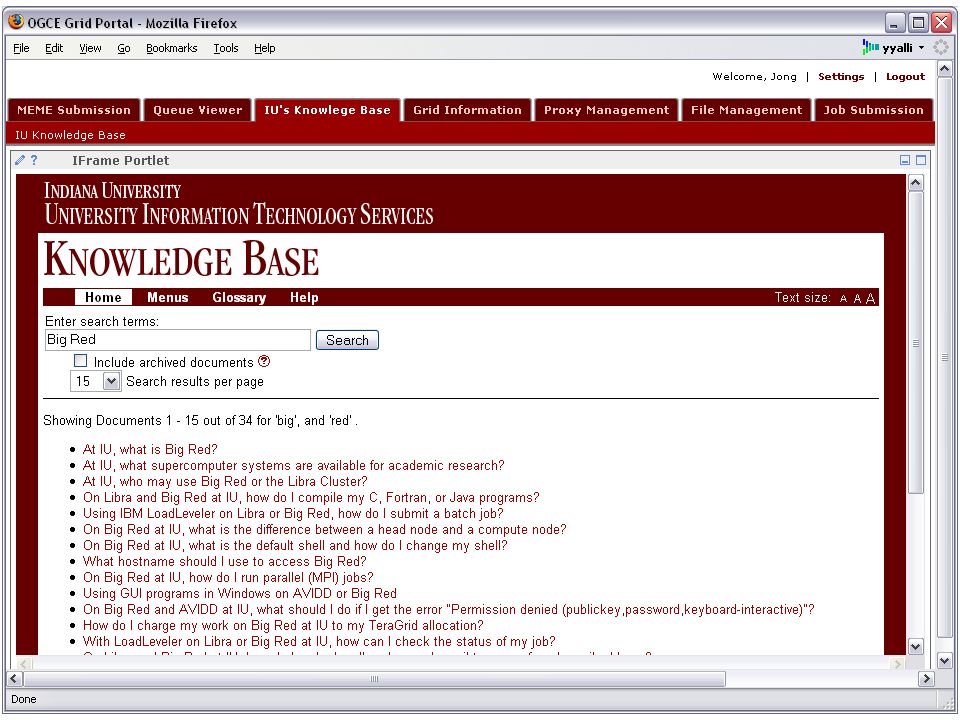Screen dimensions: 960x720
Task: Open the Glossary page
Action: pyautogui.click(x=239, y=297)
